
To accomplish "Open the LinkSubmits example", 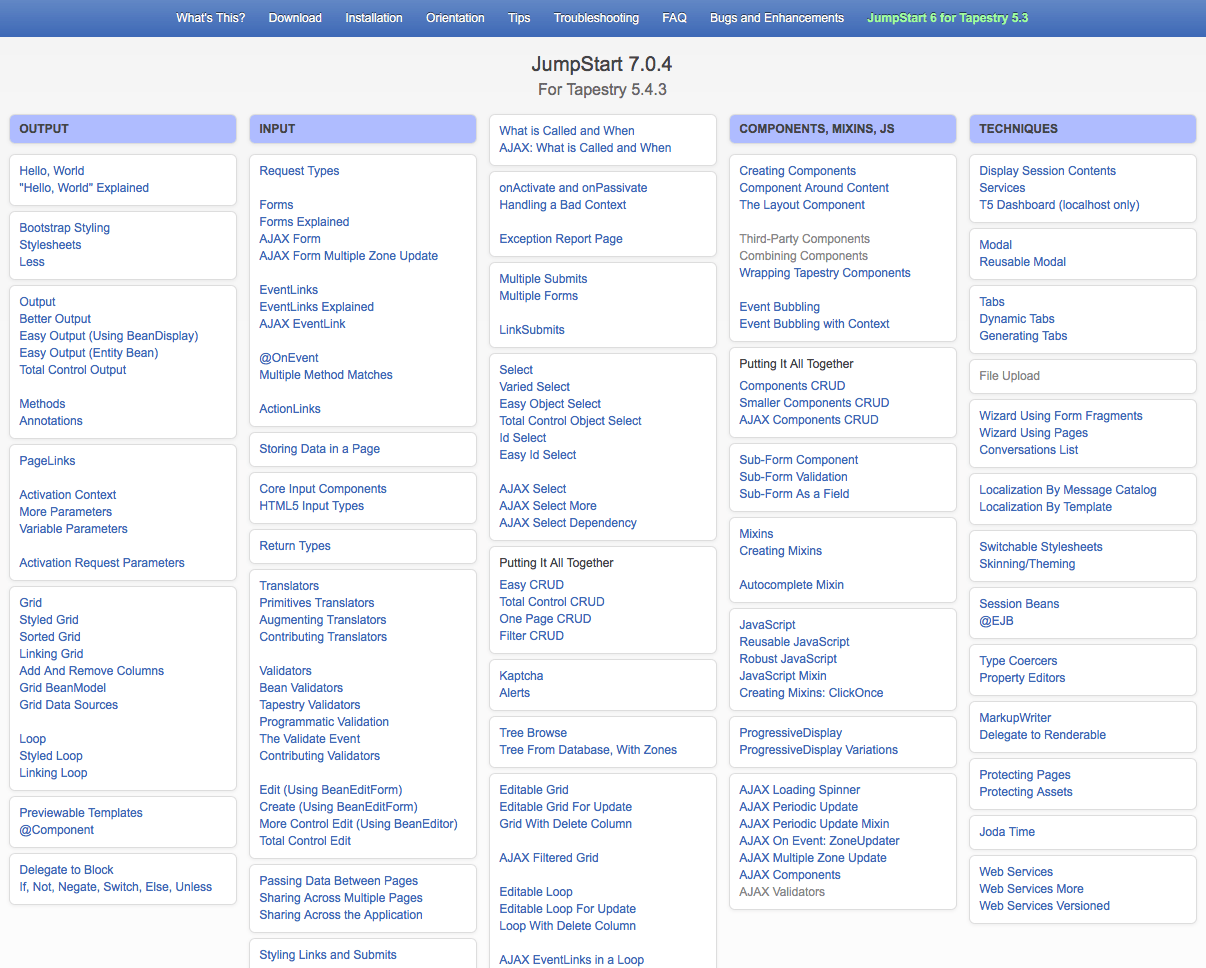I will tap(532, 330).
